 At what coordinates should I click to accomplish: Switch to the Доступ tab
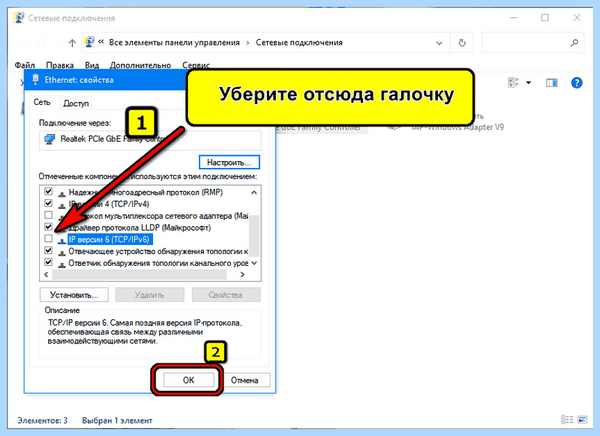(76, 103)
